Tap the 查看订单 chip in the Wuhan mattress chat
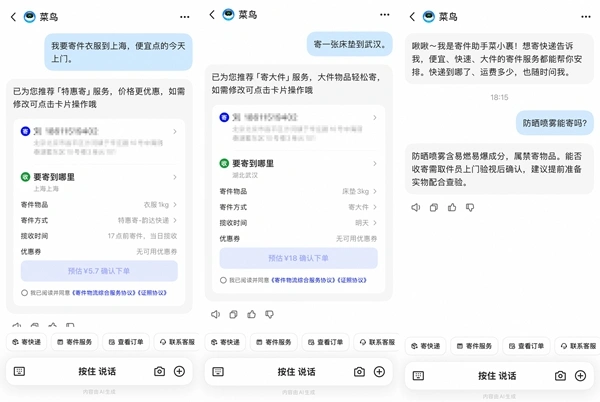Viewport: 600px width, 402px height. tap(325, 342)
